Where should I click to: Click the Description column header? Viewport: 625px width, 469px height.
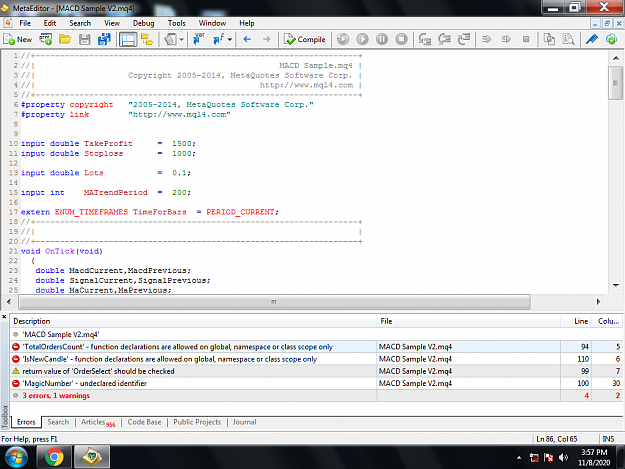[193, 321]
